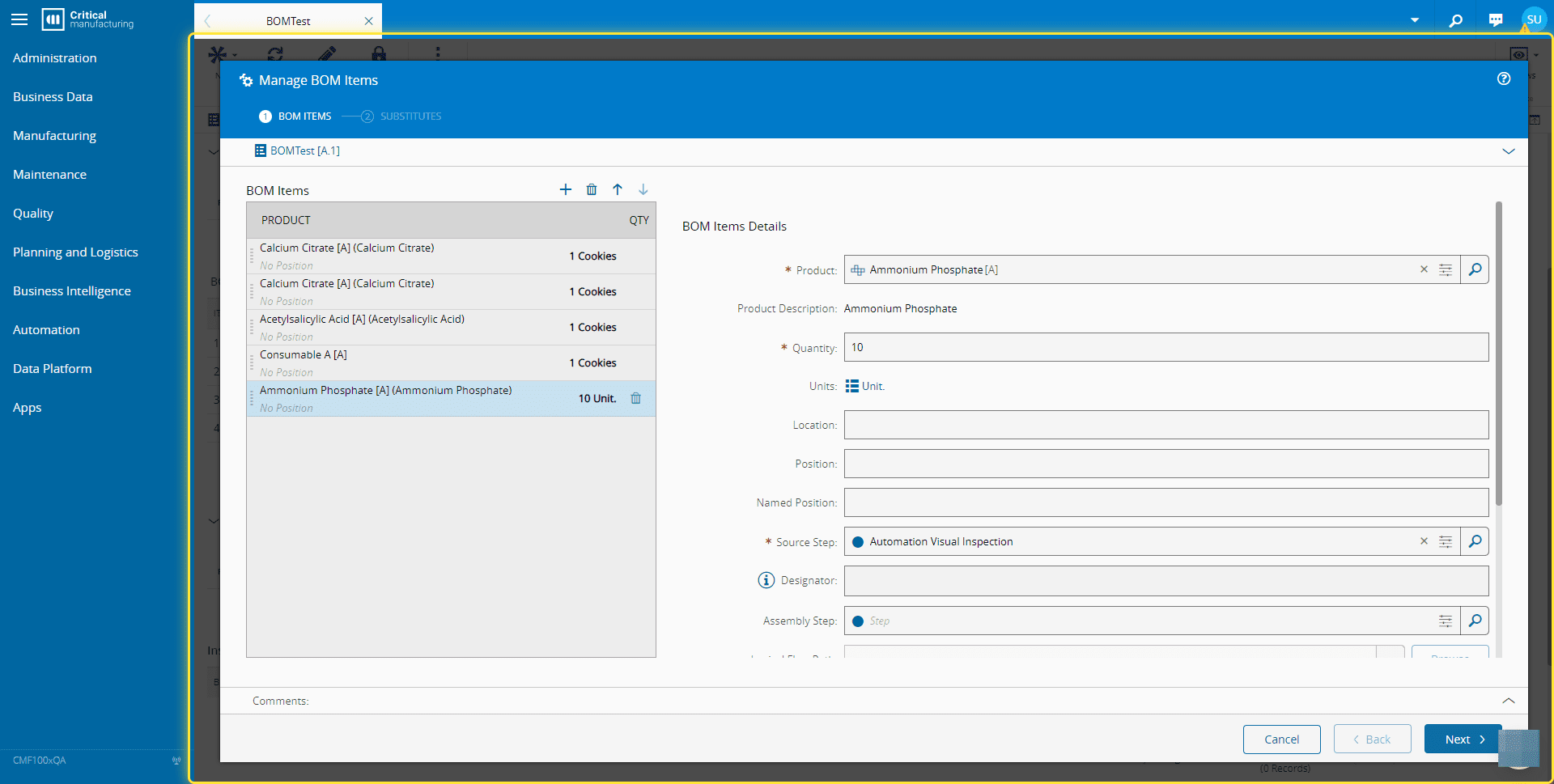Open the Manufacturing menu
The width and height of the screenshot is (1554, 784).
click(54, 136)
